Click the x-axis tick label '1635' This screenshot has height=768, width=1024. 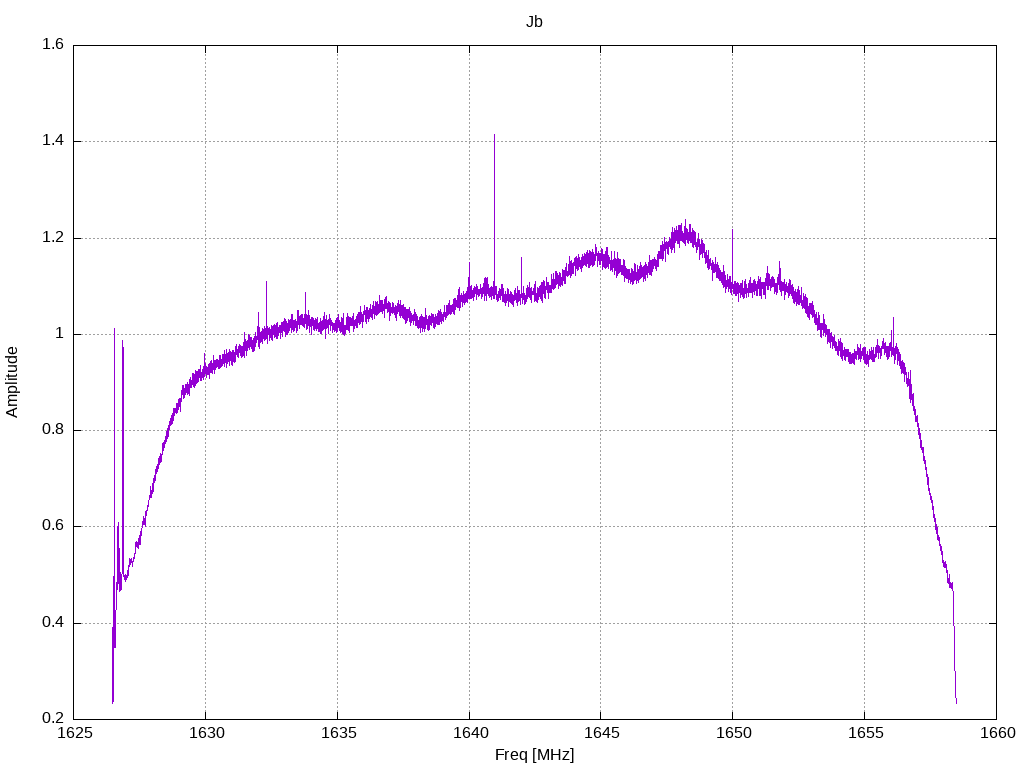coord(338,733)
